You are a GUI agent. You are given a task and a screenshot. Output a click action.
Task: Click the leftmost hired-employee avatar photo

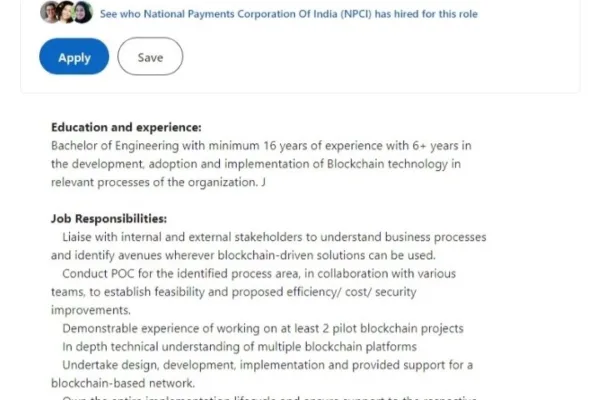coord(50,13)
